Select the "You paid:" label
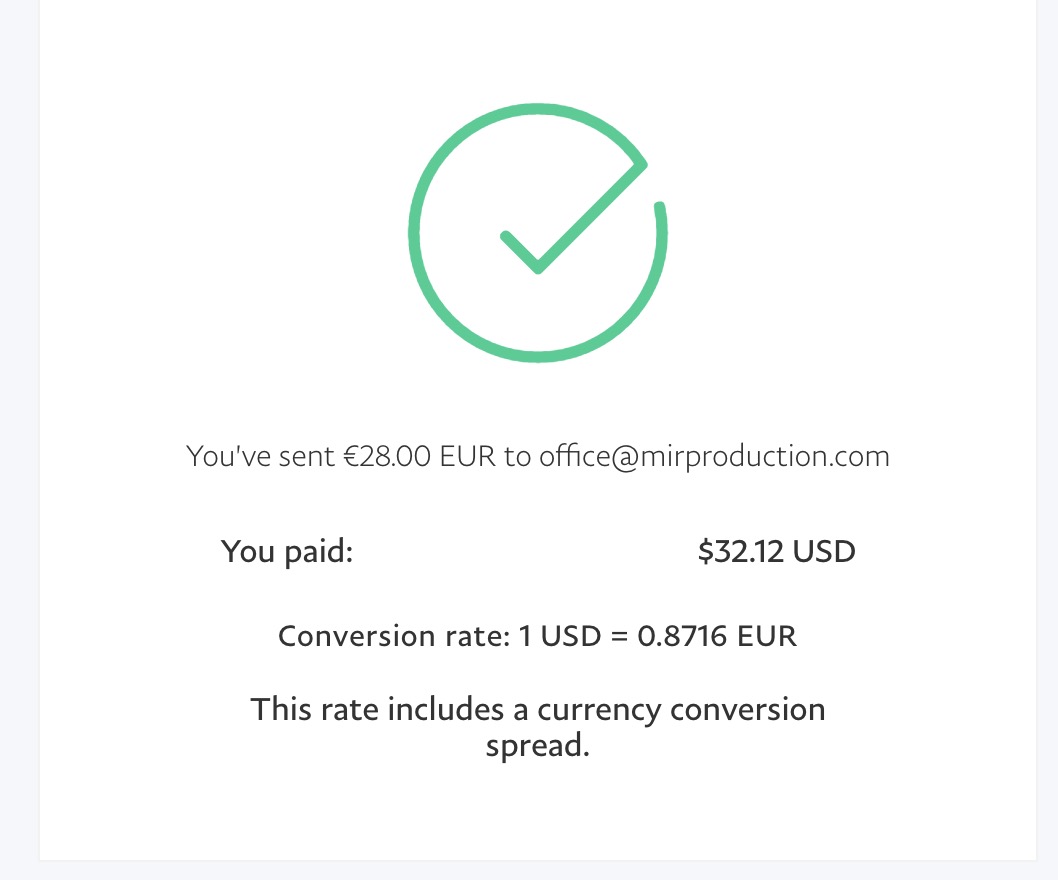Screen dimensions: 1058x880 [287, 551]
